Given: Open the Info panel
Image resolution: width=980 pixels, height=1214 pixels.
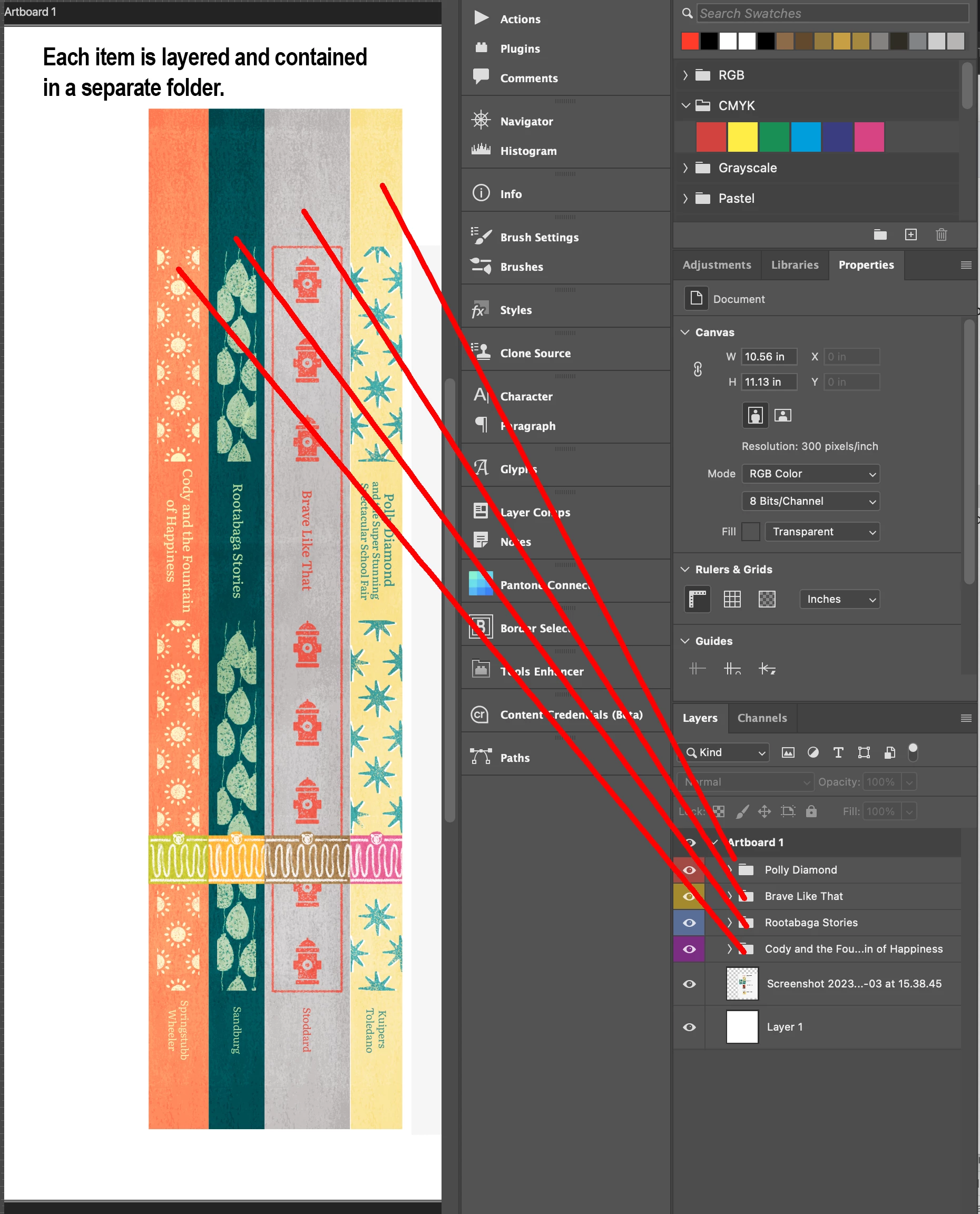Looking at the screenshot, I should 497,193.
